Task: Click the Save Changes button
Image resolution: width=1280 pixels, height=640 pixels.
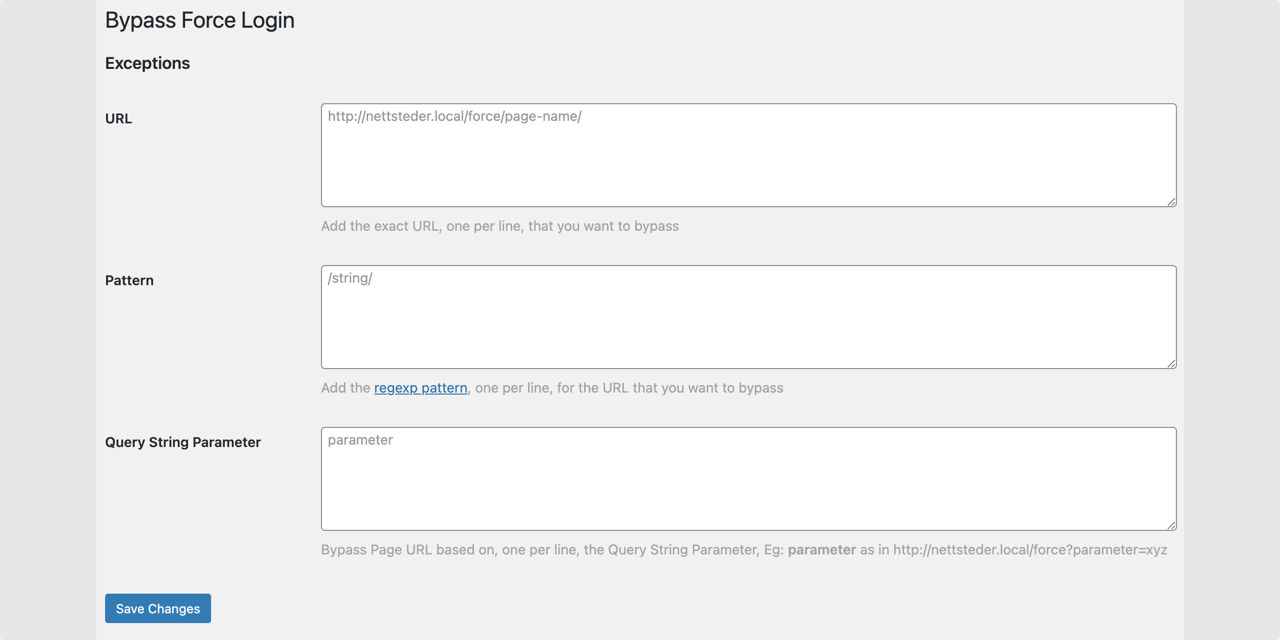Action: coord(157,608)
